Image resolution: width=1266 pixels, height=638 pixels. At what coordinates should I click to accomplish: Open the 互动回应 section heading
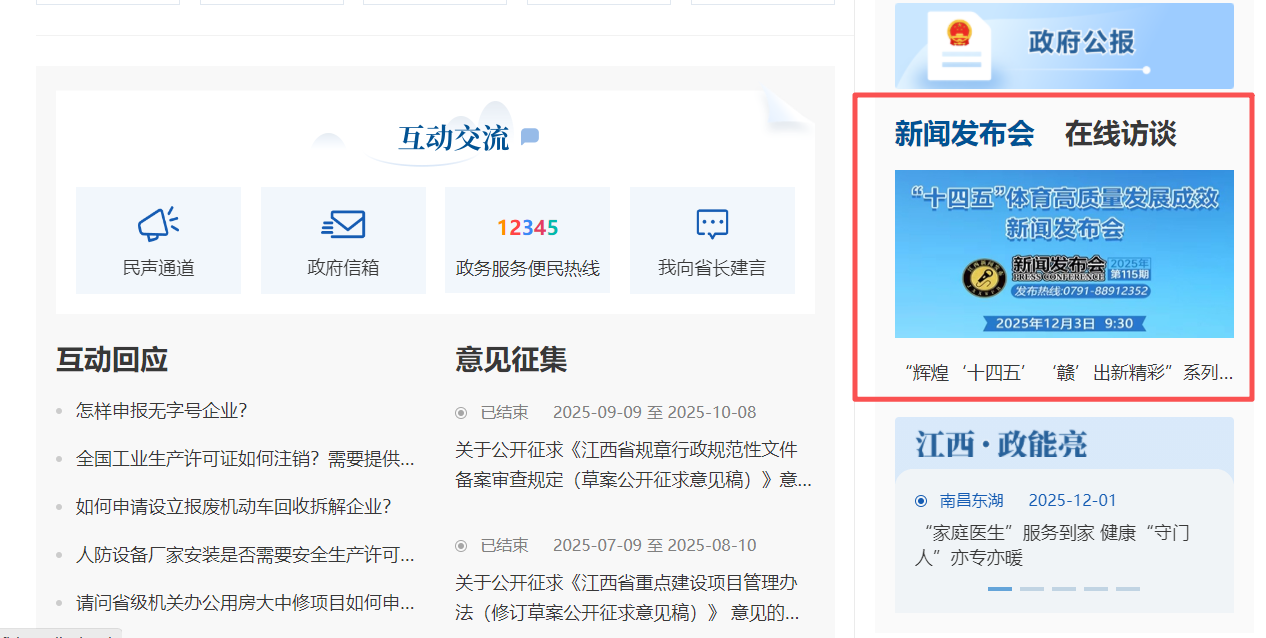[x=112, y=359]
